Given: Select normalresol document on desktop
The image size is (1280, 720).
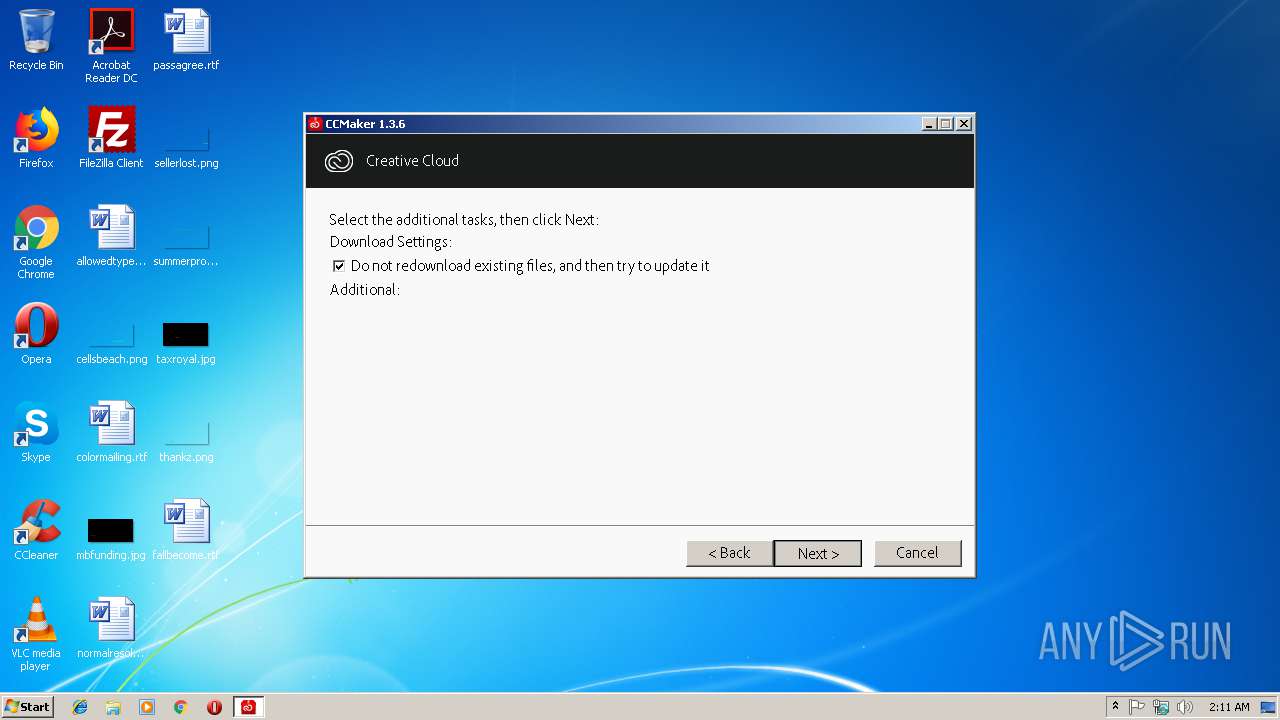Looking at the screenshot, I should (x=111, y=628).
